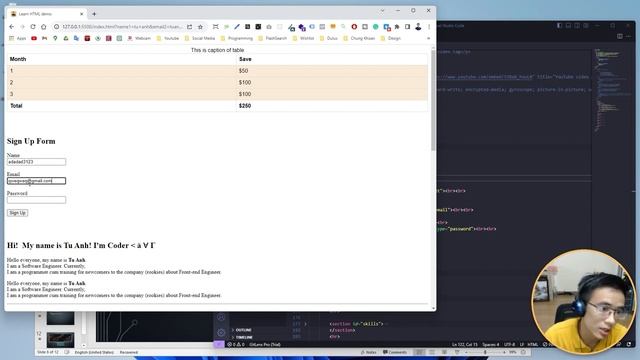The width and height of the screenshot is (640, 360).
Task: Click the HTML language mode status
Action: [x=533, y=344]
